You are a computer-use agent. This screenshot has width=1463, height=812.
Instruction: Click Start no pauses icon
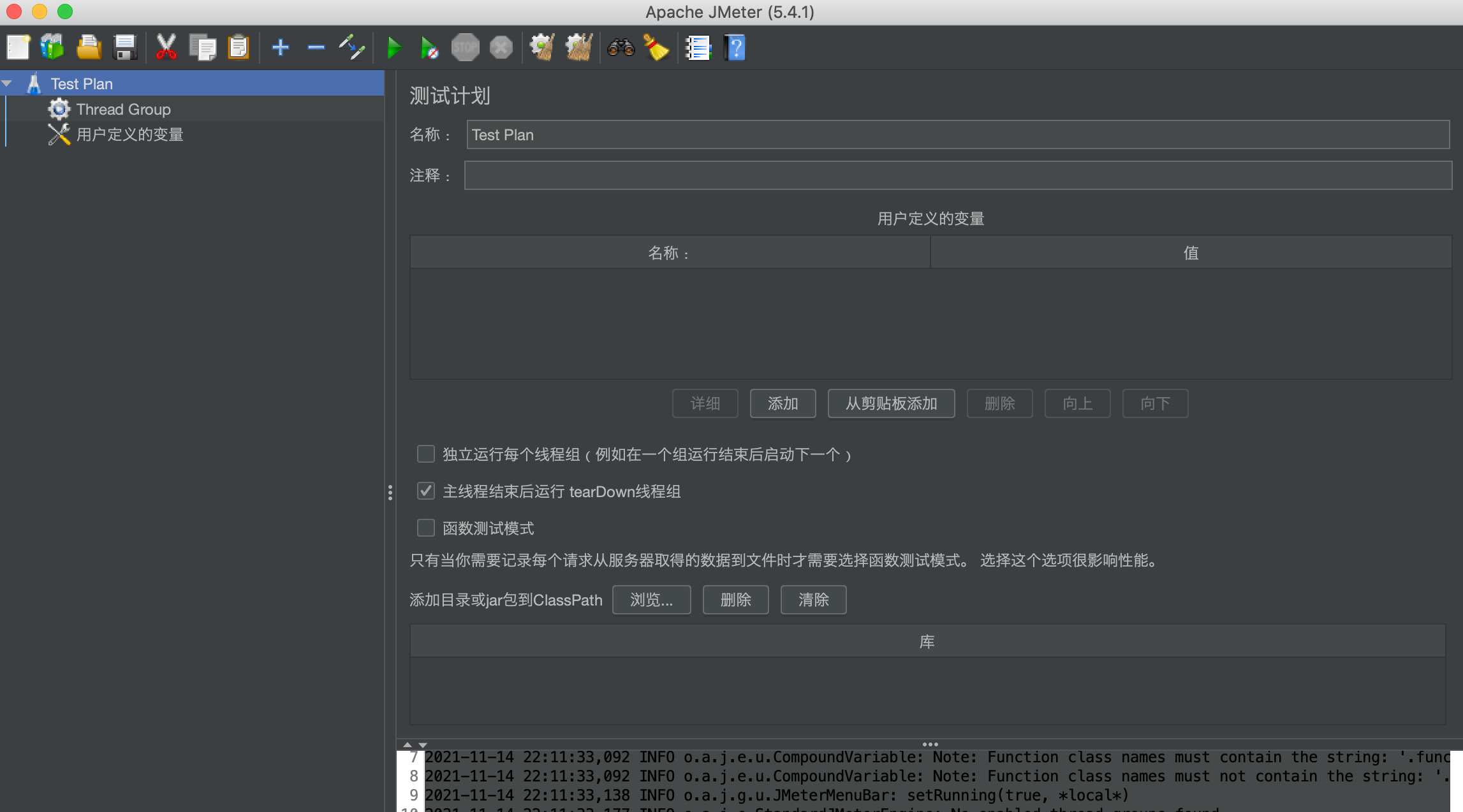coord(429,48)
